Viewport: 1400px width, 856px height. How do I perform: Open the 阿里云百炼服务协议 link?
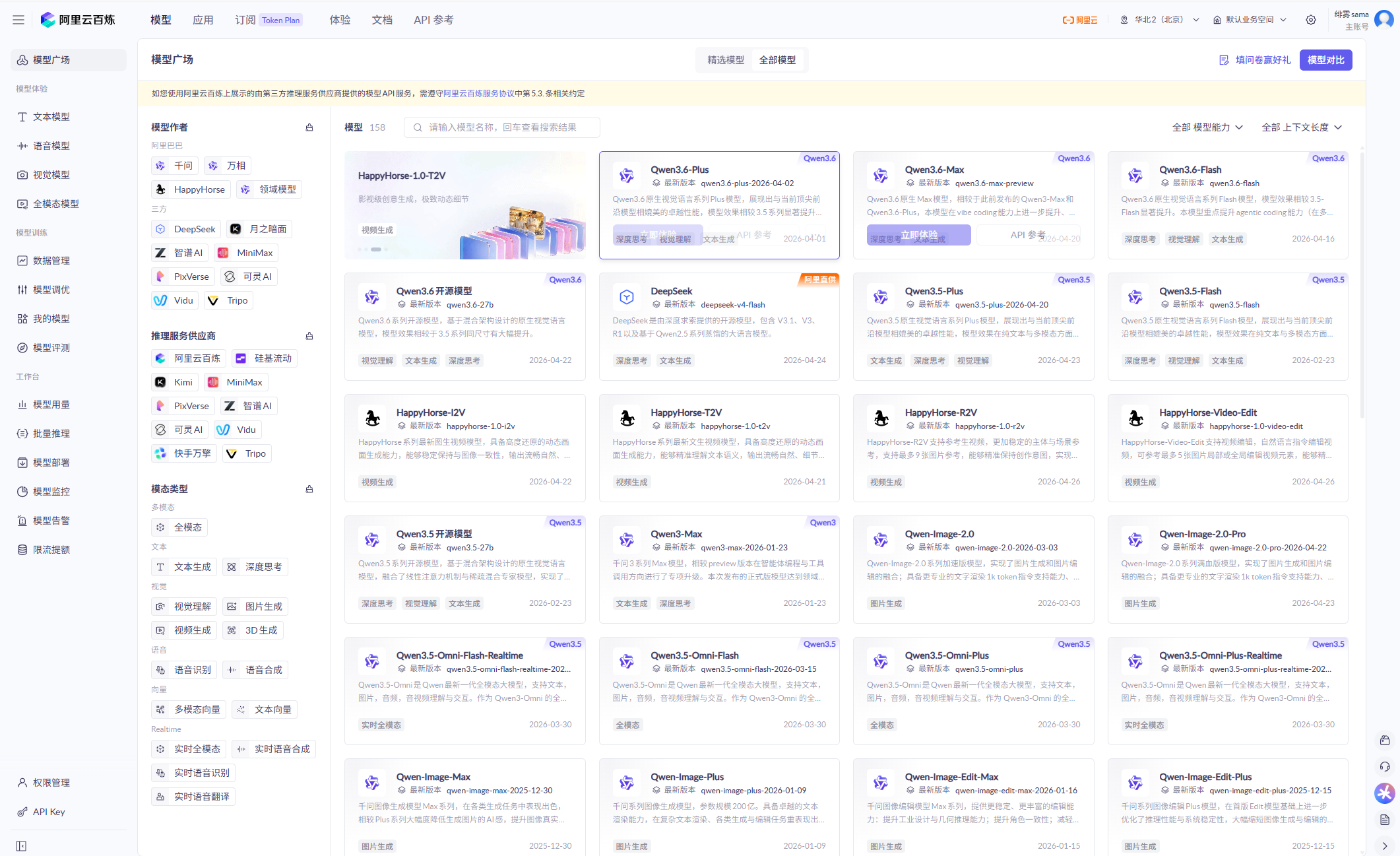tap(478, 94)
